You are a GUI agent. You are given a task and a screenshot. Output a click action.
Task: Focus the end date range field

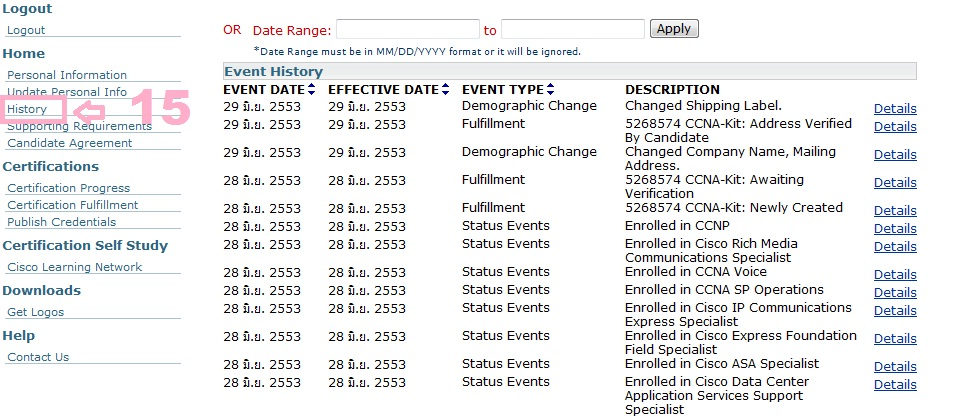[572, 29]
